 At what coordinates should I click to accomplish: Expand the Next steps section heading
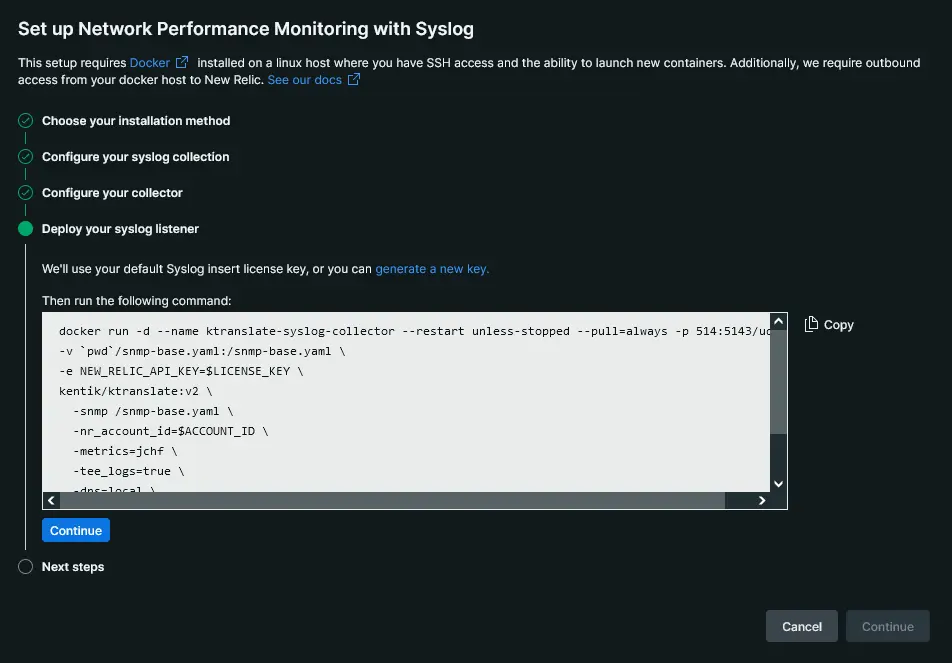click(73, 567)
